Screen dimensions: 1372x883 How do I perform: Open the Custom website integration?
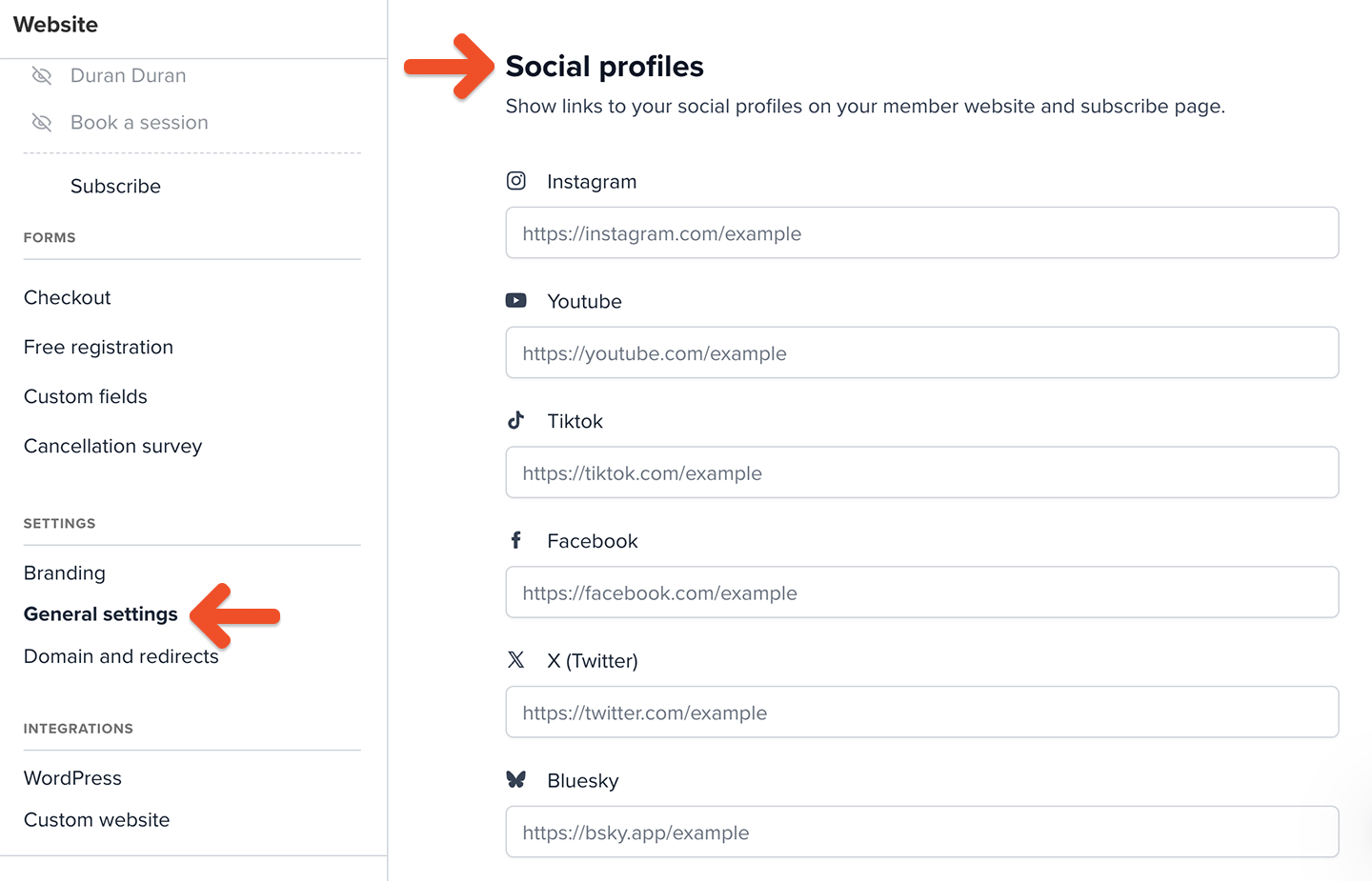[x=96, y=819]
